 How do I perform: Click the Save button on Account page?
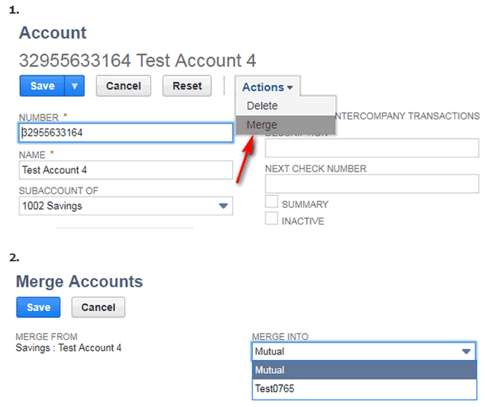pos(42,86)
